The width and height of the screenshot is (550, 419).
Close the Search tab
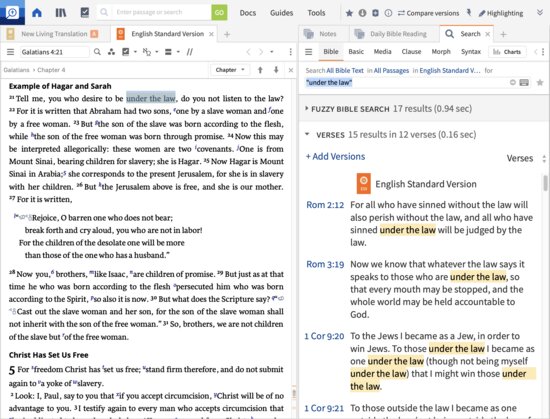pyautogui.click(x=488, y=34)
